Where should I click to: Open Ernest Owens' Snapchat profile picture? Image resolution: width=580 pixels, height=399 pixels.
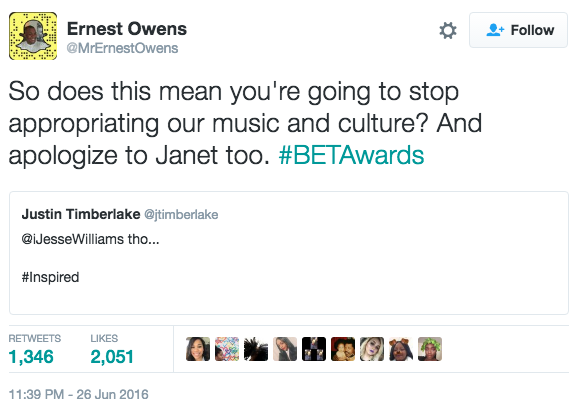pyautogui.click(x=33, y=36)
